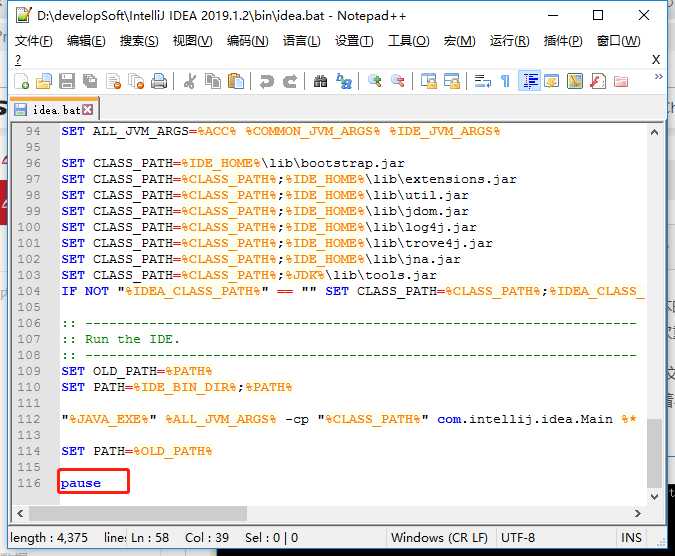Image resolution: width=675 pixels, height=556 pixels.
Task: Cut selection with scissors icon
Action: point(189,81)
